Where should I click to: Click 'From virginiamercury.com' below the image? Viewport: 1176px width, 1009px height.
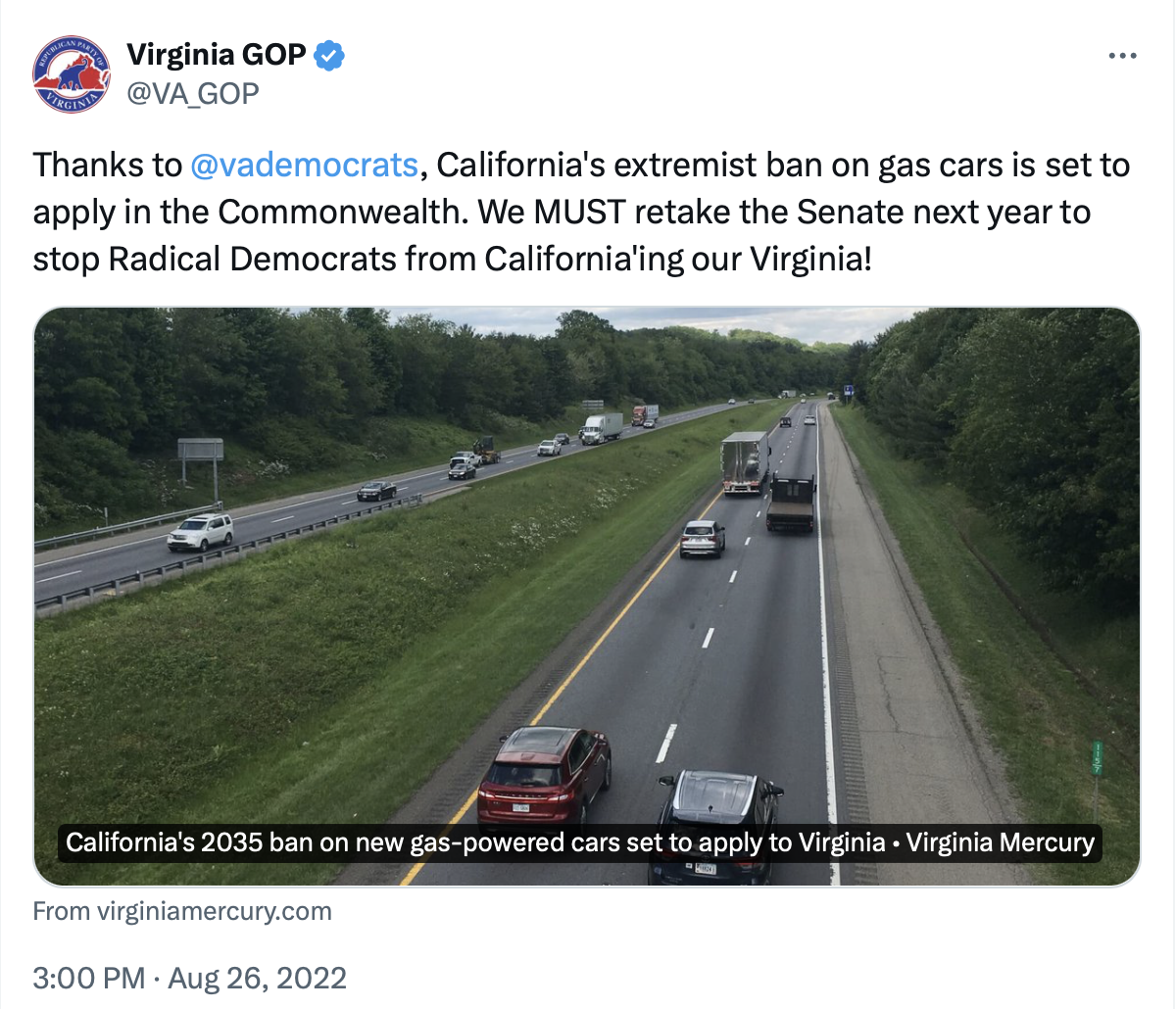point(182,911)
